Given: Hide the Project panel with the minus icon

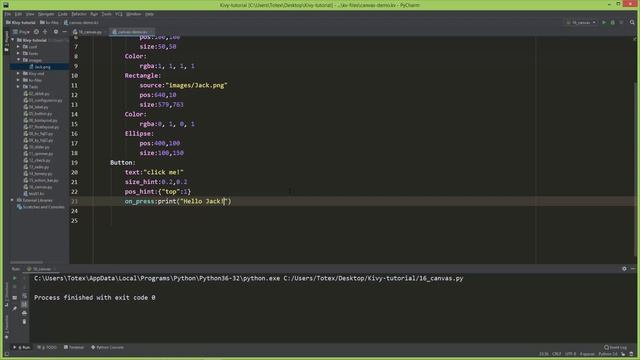Looking at the screenshot, I should [64, 31].
